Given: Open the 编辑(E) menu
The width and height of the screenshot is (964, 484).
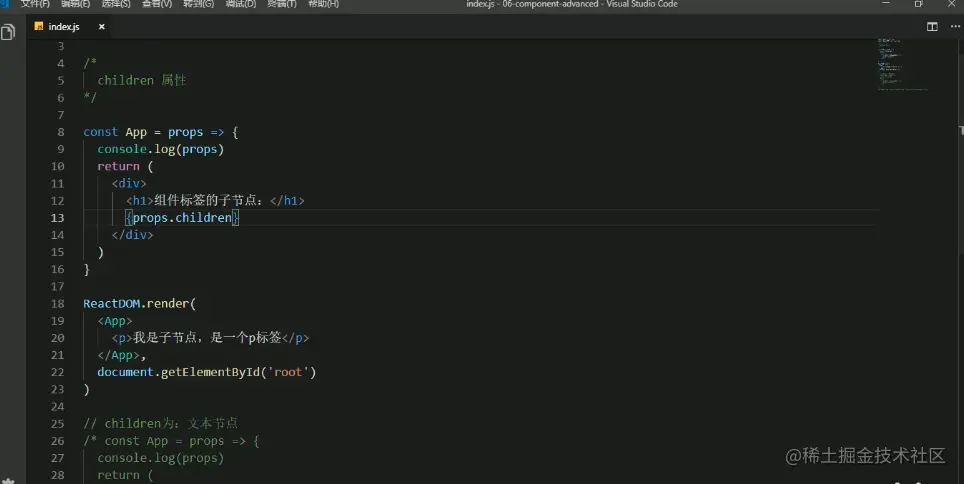Looking at the screenshot, I should point(76,4).
